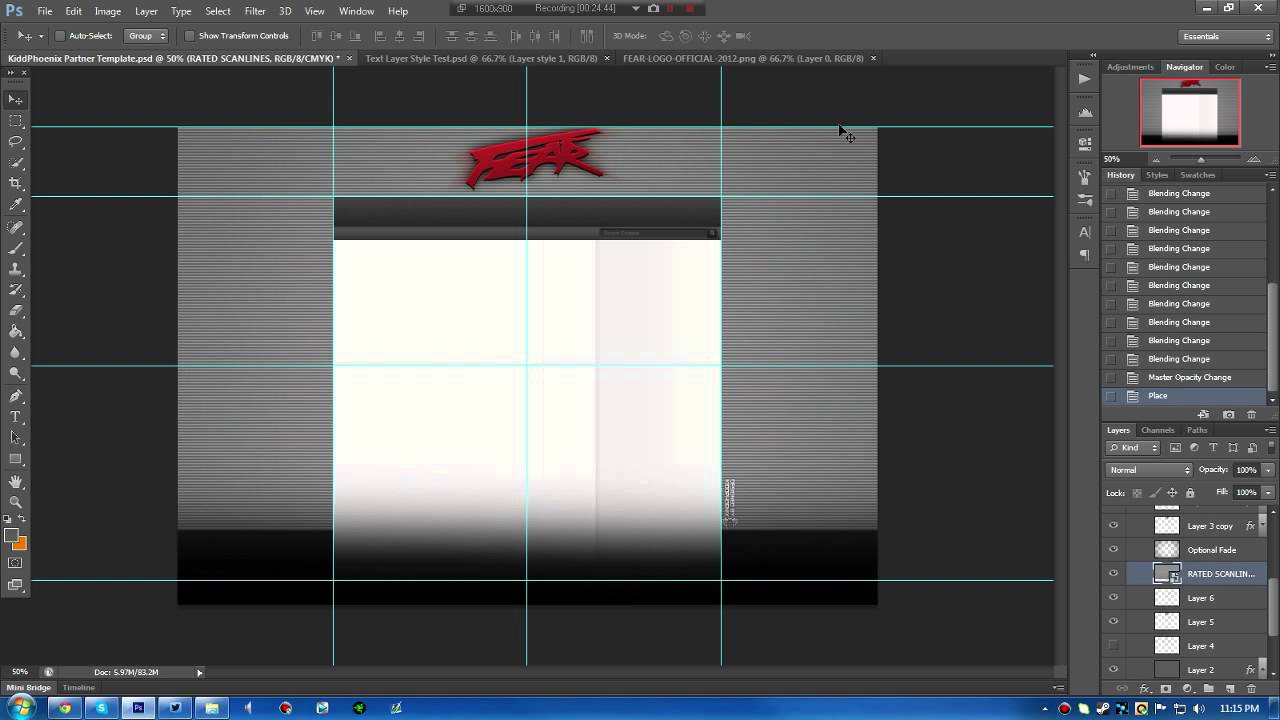Create a new layer in Layers panel
This screenshot has width=1280, height=720.
pos(1230,689)
